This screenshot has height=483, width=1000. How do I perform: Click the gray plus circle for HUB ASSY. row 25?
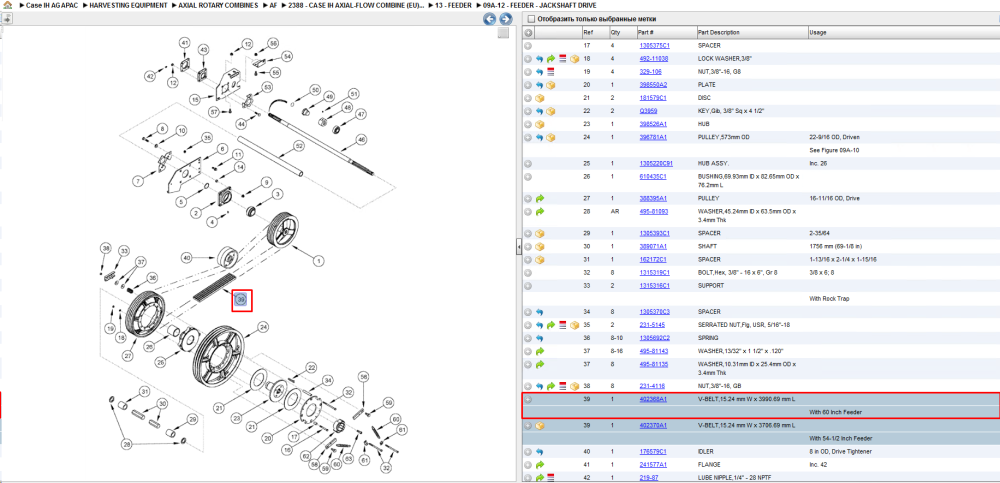click(528, 163)
